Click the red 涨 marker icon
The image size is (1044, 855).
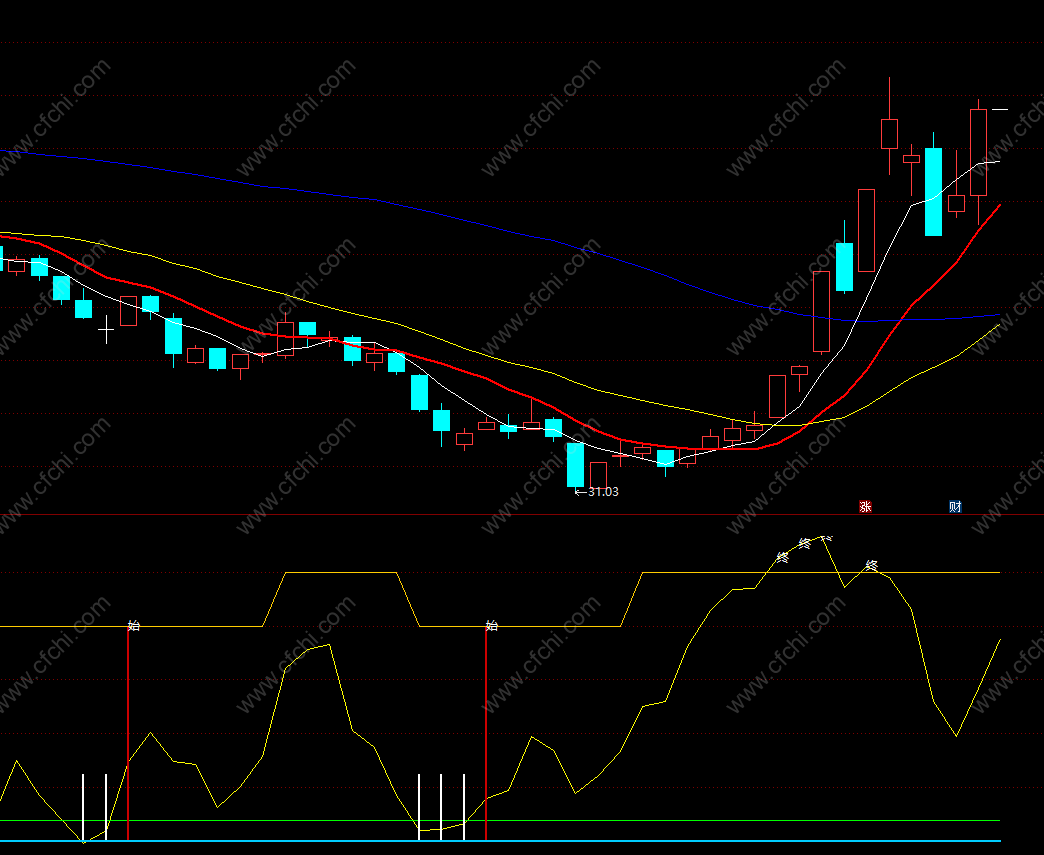point(865,507)
